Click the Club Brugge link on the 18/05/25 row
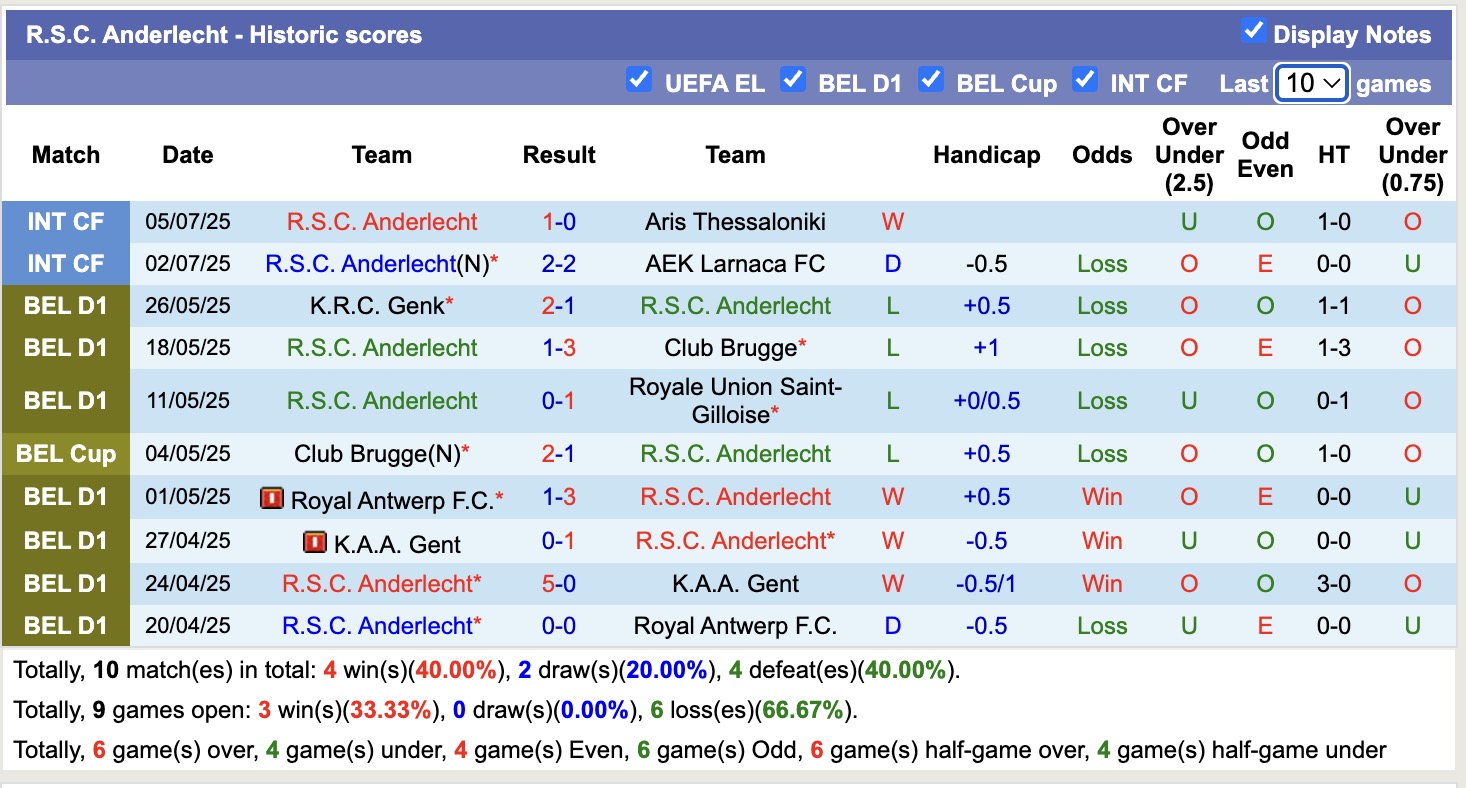 pyautogui.click(x=731, y=348)
